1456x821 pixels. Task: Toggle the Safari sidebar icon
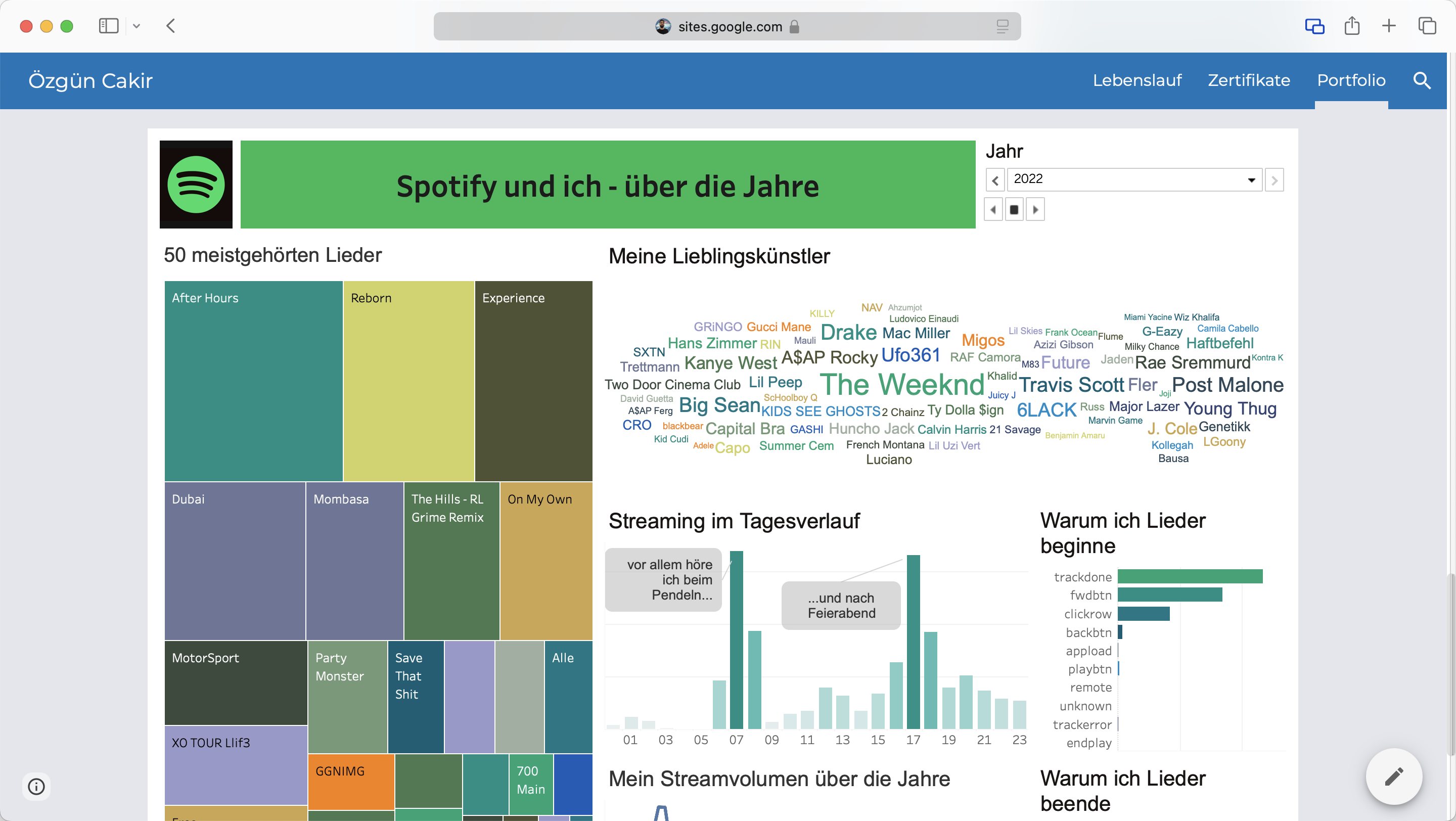pyautogui.click(x=108, y=26)
